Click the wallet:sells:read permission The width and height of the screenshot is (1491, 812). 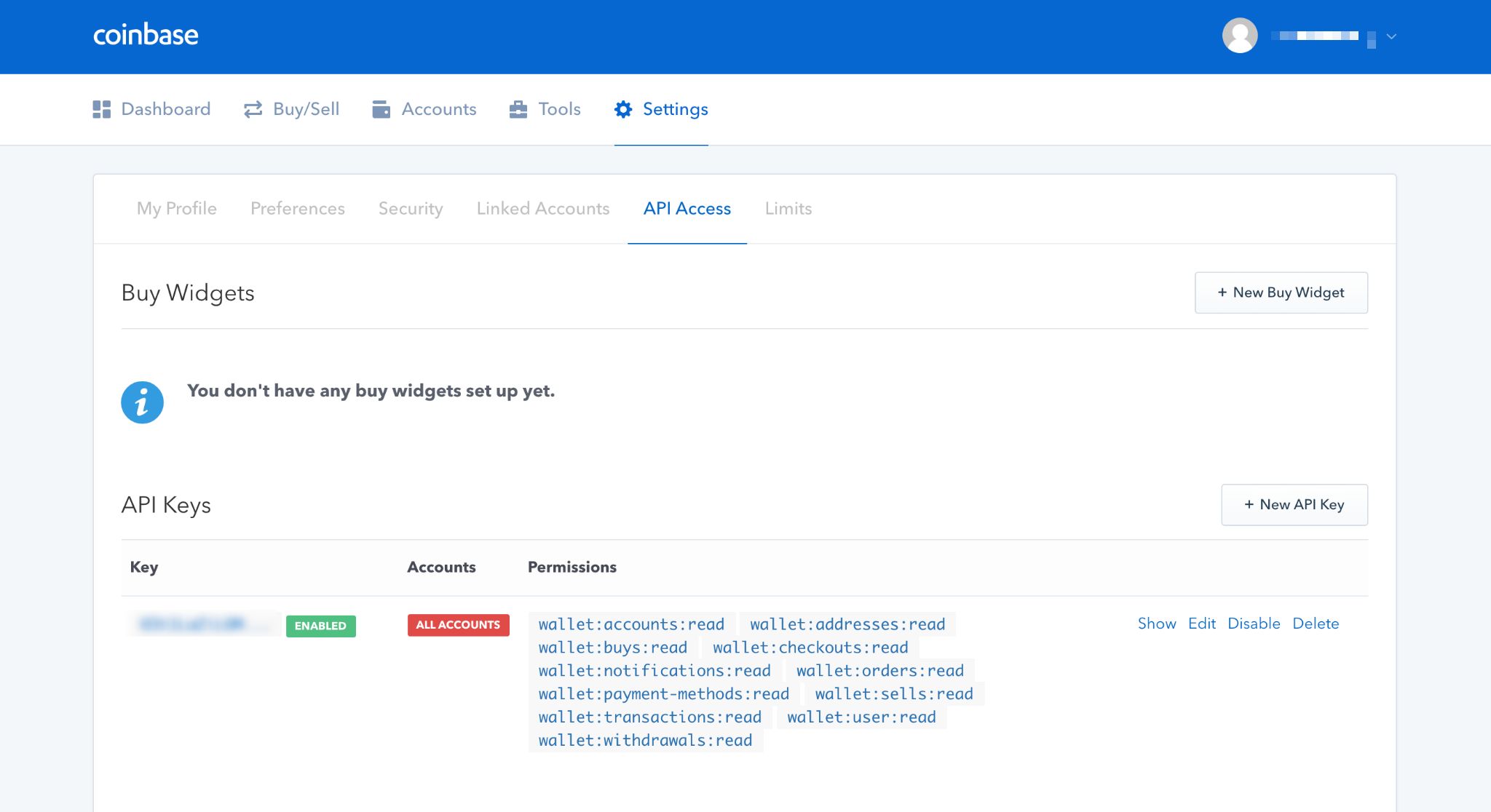[x=894, y=694]
